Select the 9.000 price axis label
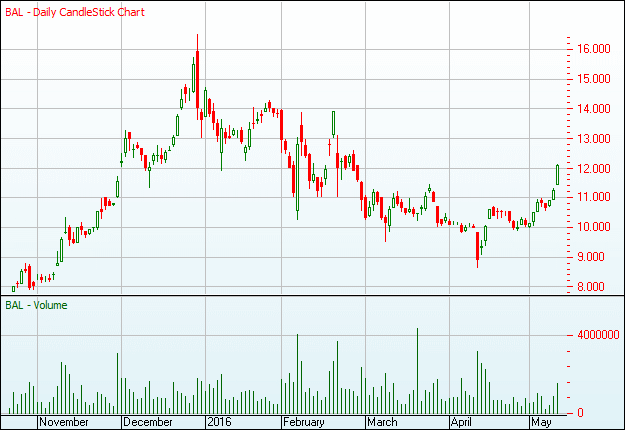 (x=591, y=257)
